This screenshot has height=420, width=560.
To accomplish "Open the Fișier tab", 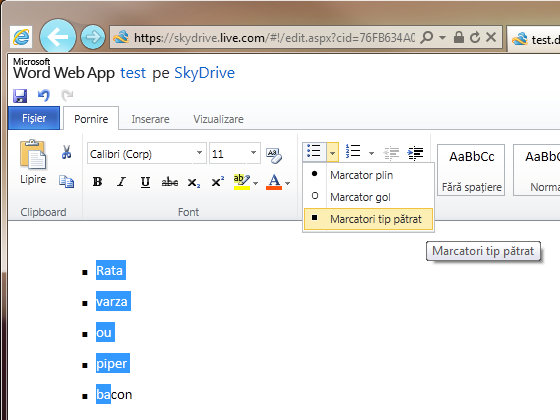I will [x=34, y=118].
